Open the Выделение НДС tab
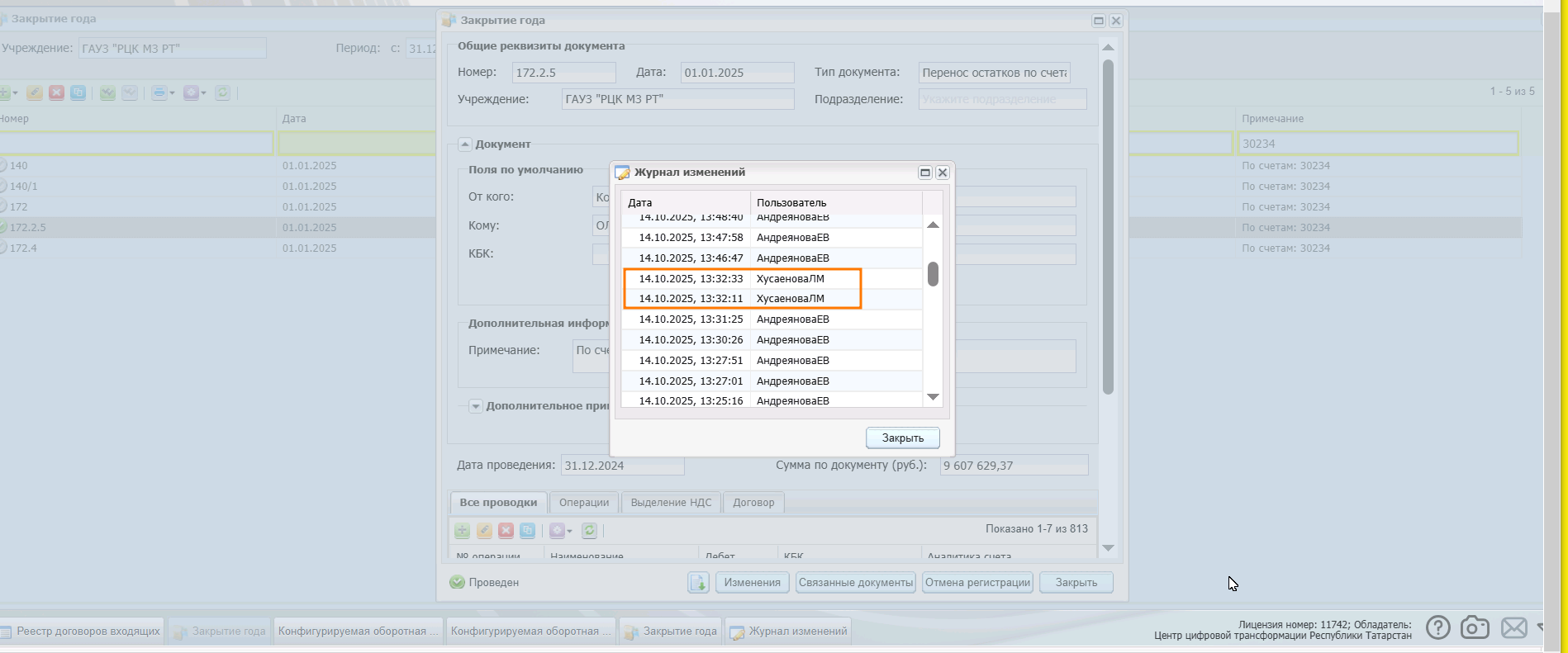Viewport: 1568px width, 653px height. [671, 503]
